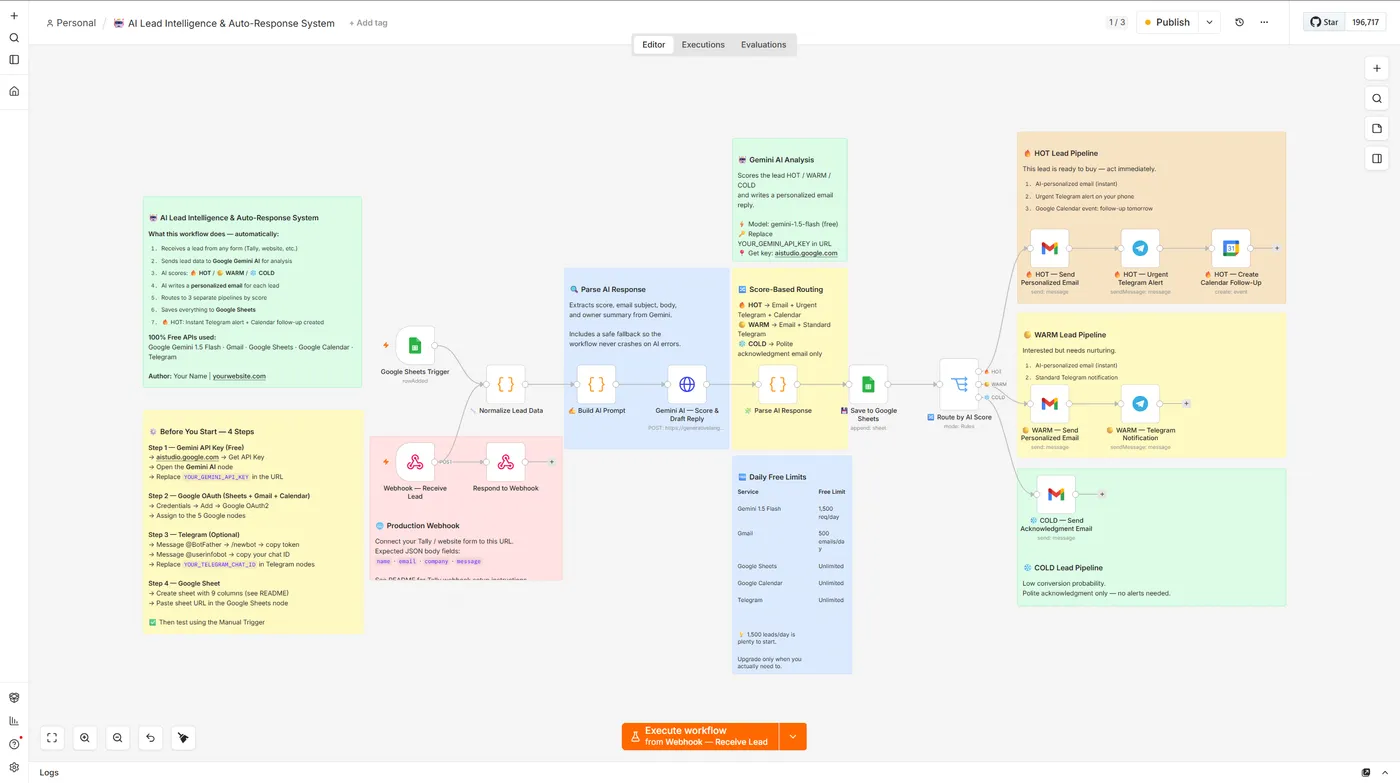Open workflow history clock icon
Image resolution: width=1400 pixels, height=783 pixels.
pyautogui.click(x=1240, y=22)
